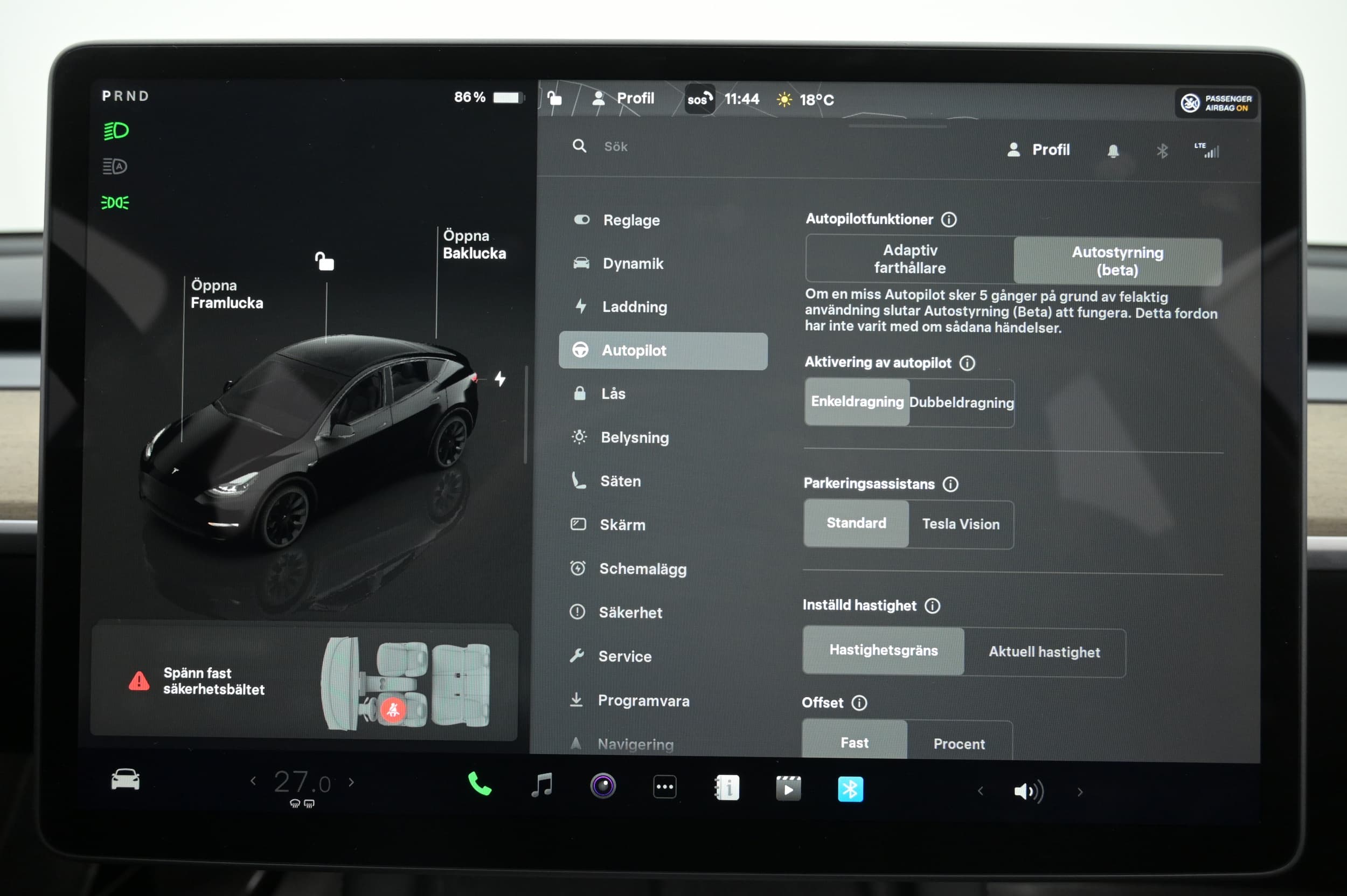Tap the info icon beside Autopilotfunktioner
The image size is (1347, 896).
[949, 219]
